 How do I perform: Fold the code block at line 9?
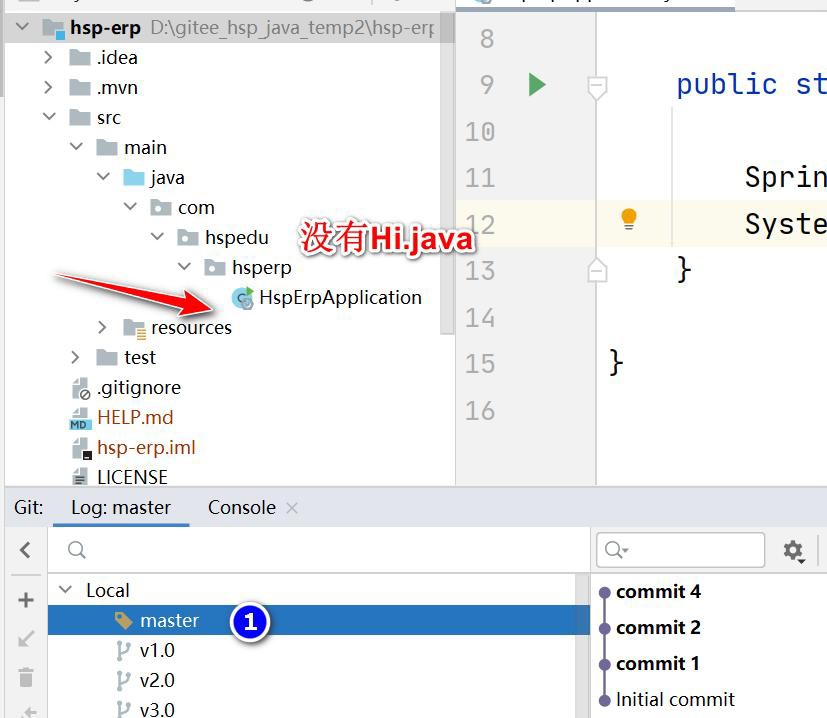pos(597,86)
